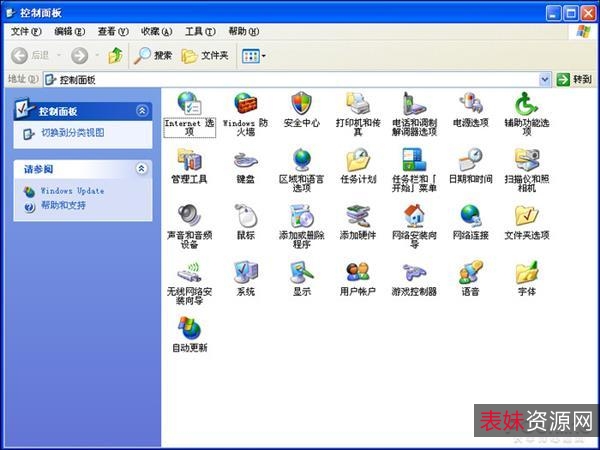Open 添加或删除程序 icon
The image size is (600, 450).
tap(302, 215)
